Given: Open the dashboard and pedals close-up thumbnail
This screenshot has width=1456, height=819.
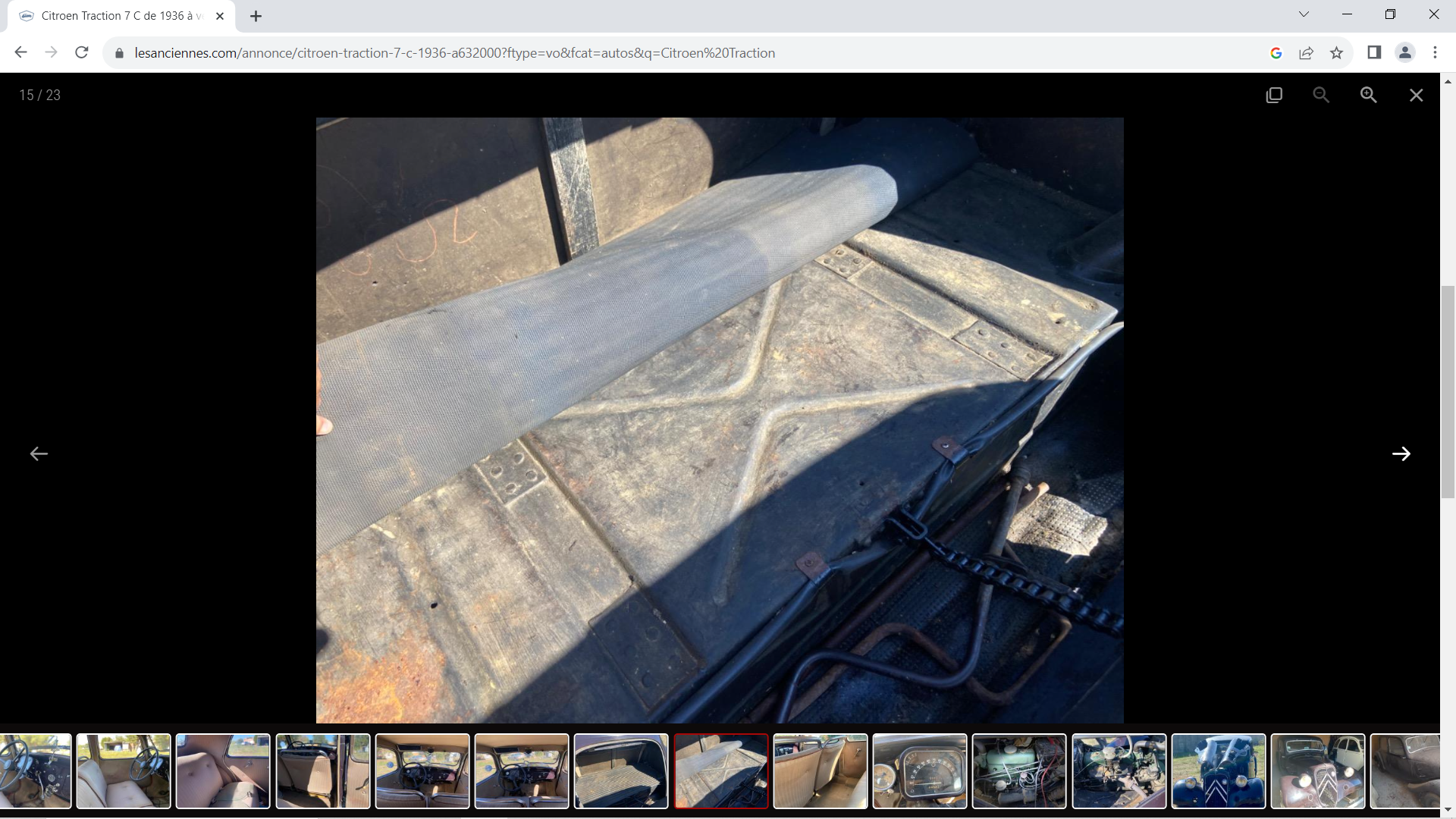Looking at the screenshot, I should (x=36, y=770).
